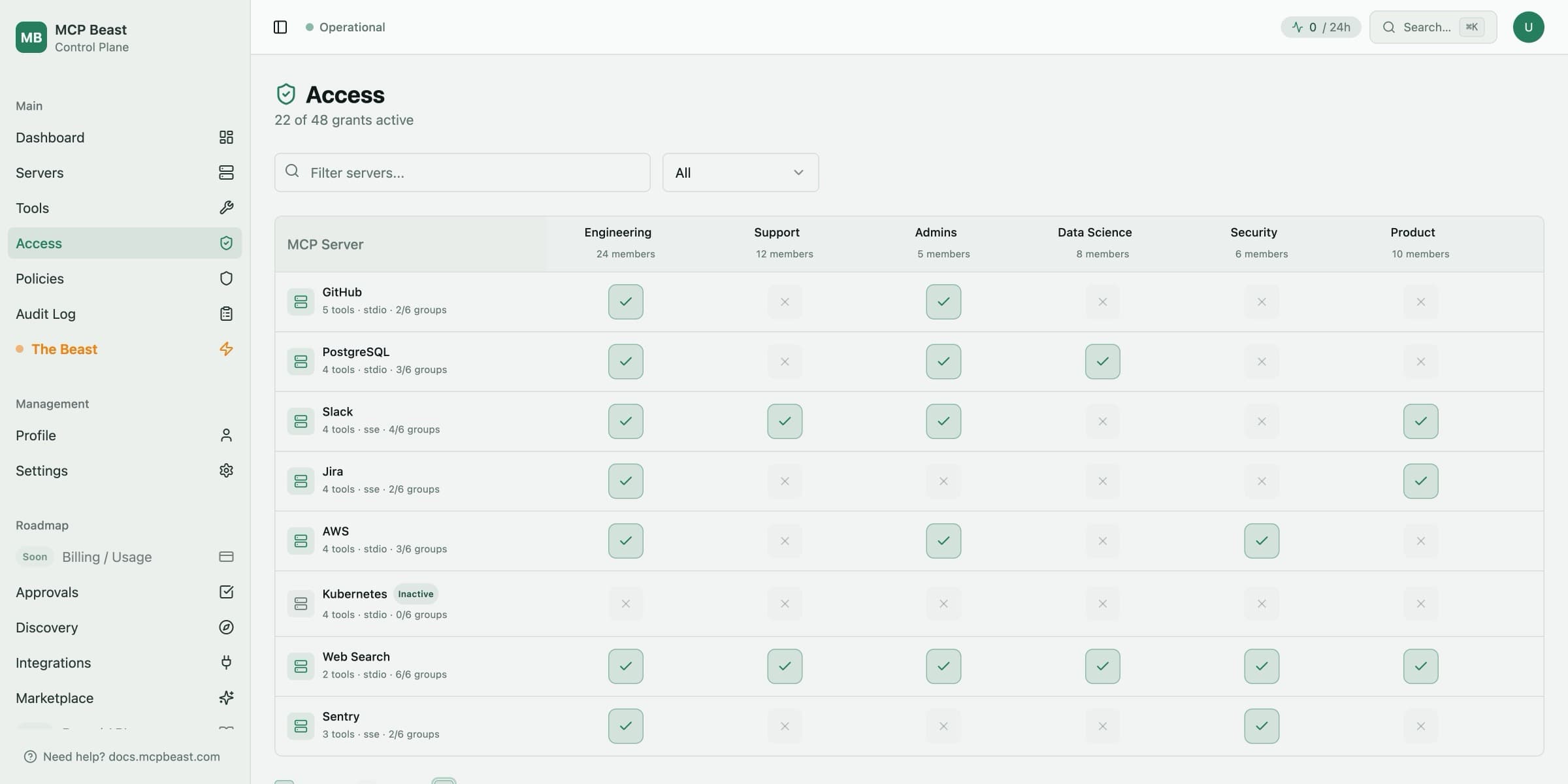
Task: Navigate to Settings
Action: click(x=125, y=470)
